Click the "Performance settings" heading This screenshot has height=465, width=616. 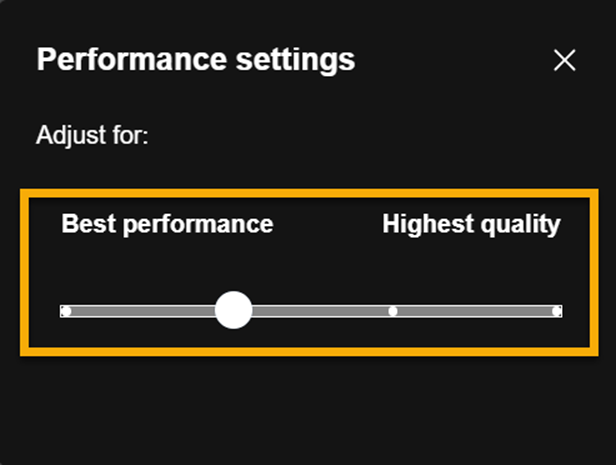click(x=196, y=60)
